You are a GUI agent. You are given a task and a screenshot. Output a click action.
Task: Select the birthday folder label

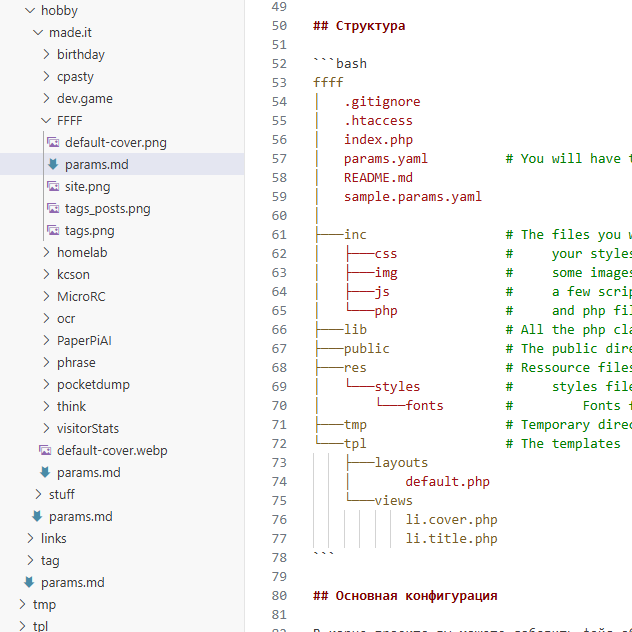pyautogui.click(x=81, y=54)
